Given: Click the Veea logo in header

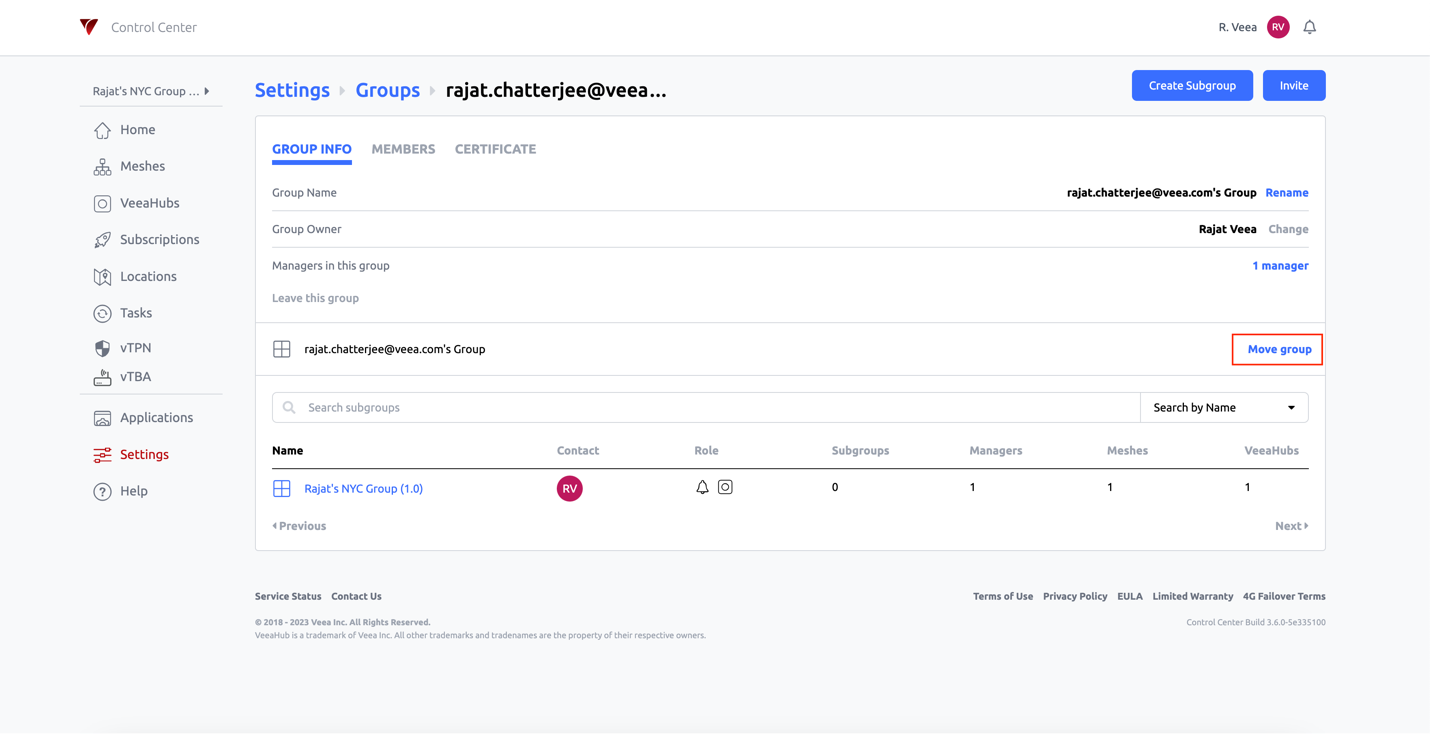Looking at the screenshot, I should 89,27.
